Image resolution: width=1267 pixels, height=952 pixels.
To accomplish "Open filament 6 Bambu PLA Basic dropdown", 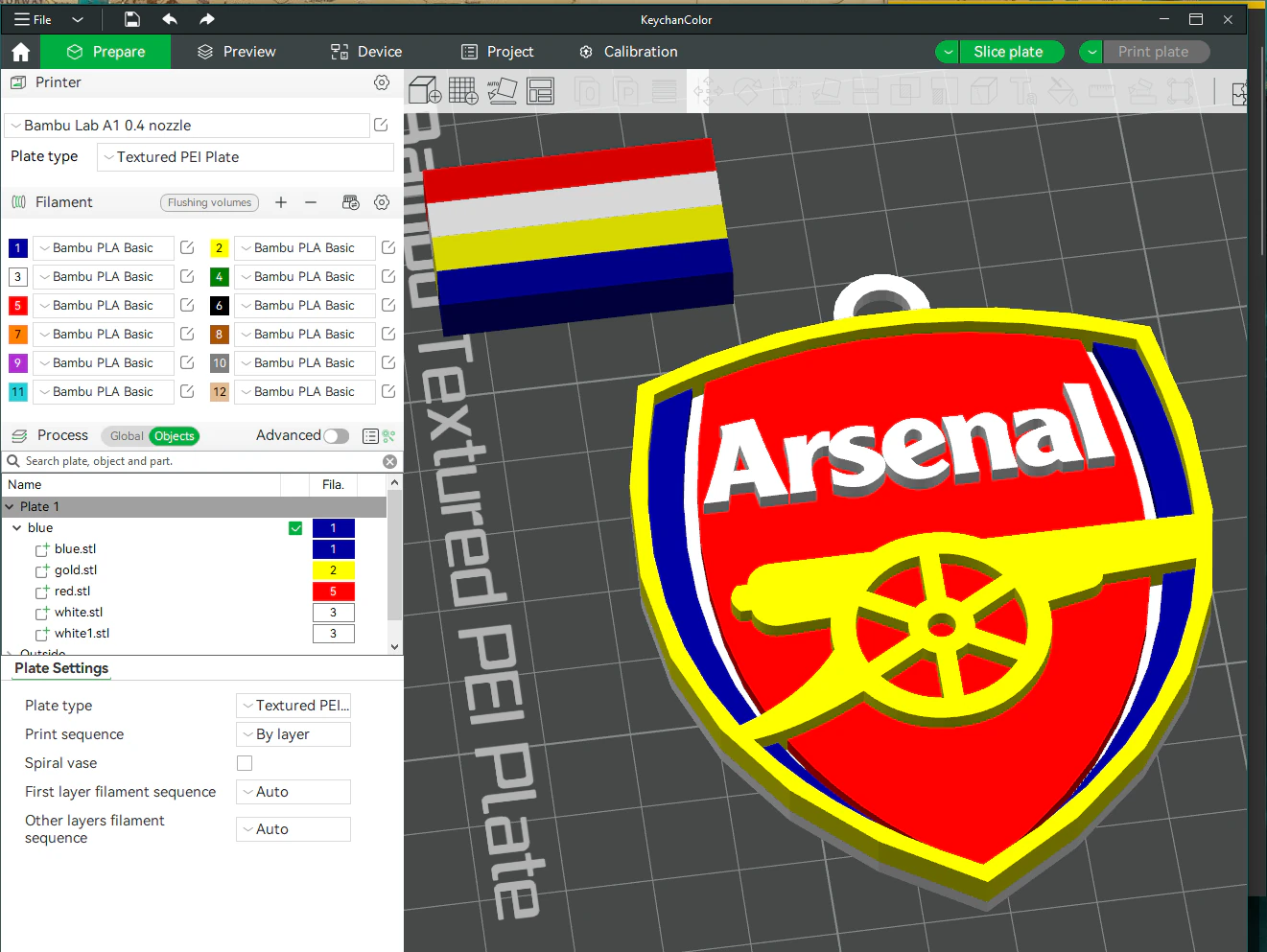I will [x=305, y=305].
